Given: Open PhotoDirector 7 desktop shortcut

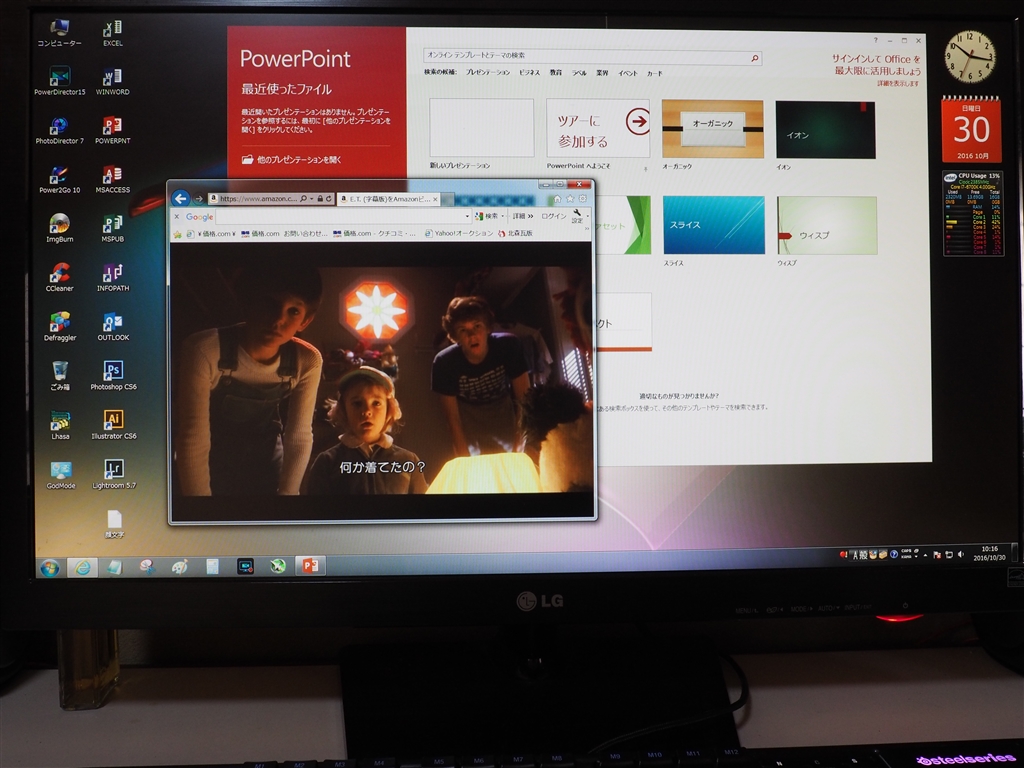Looking at the screenshot, I should (59, 130).
